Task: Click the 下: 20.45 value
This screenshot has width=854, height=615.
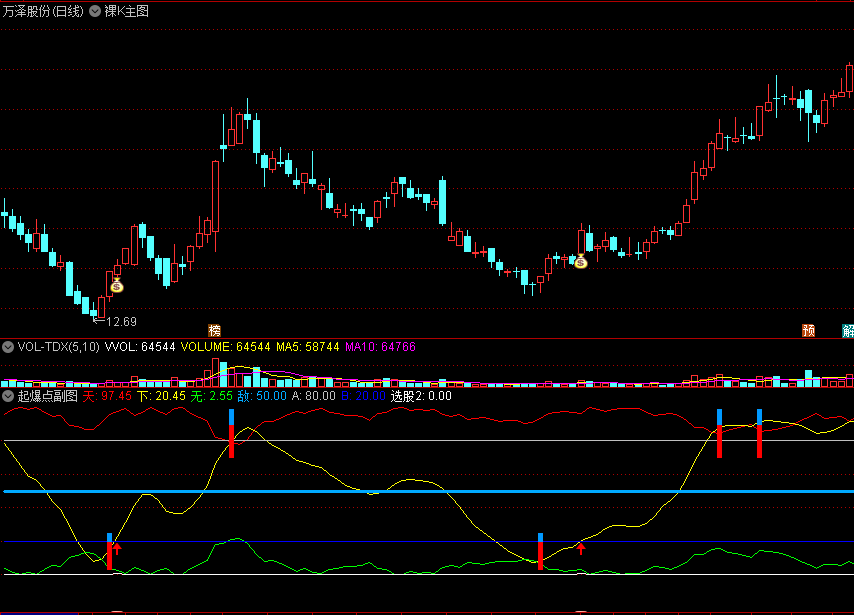Action: (x=161, y=396)
